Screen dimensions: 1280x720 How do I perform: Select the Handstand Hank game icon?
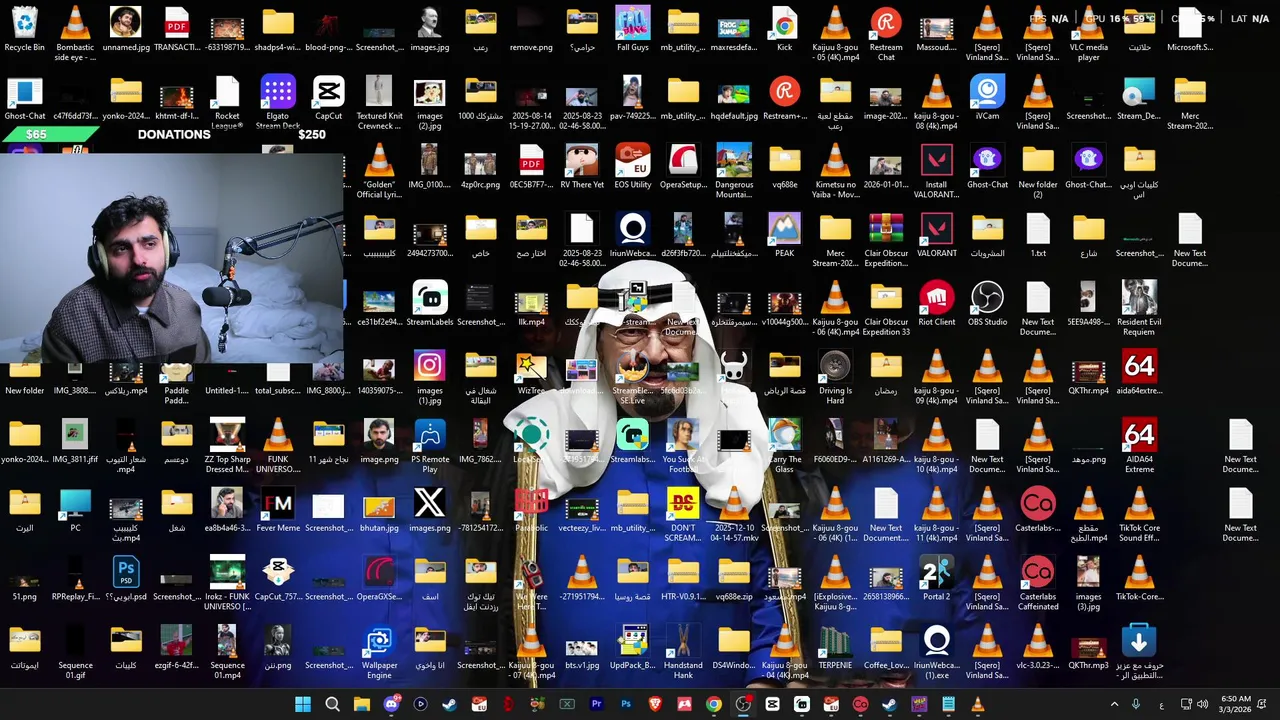(683, 653)
